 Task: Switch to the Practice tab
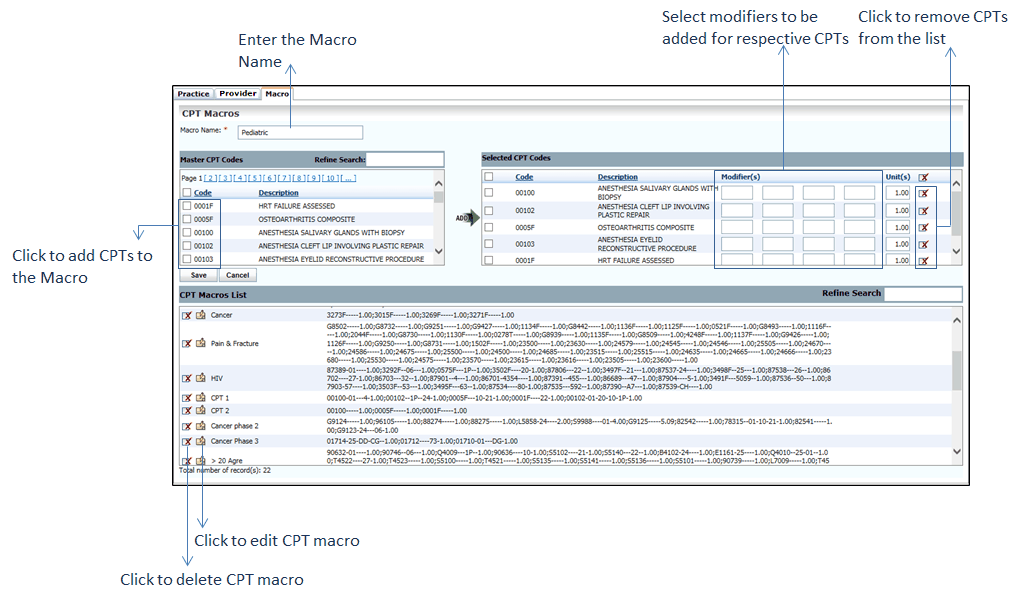pos(194,94)
